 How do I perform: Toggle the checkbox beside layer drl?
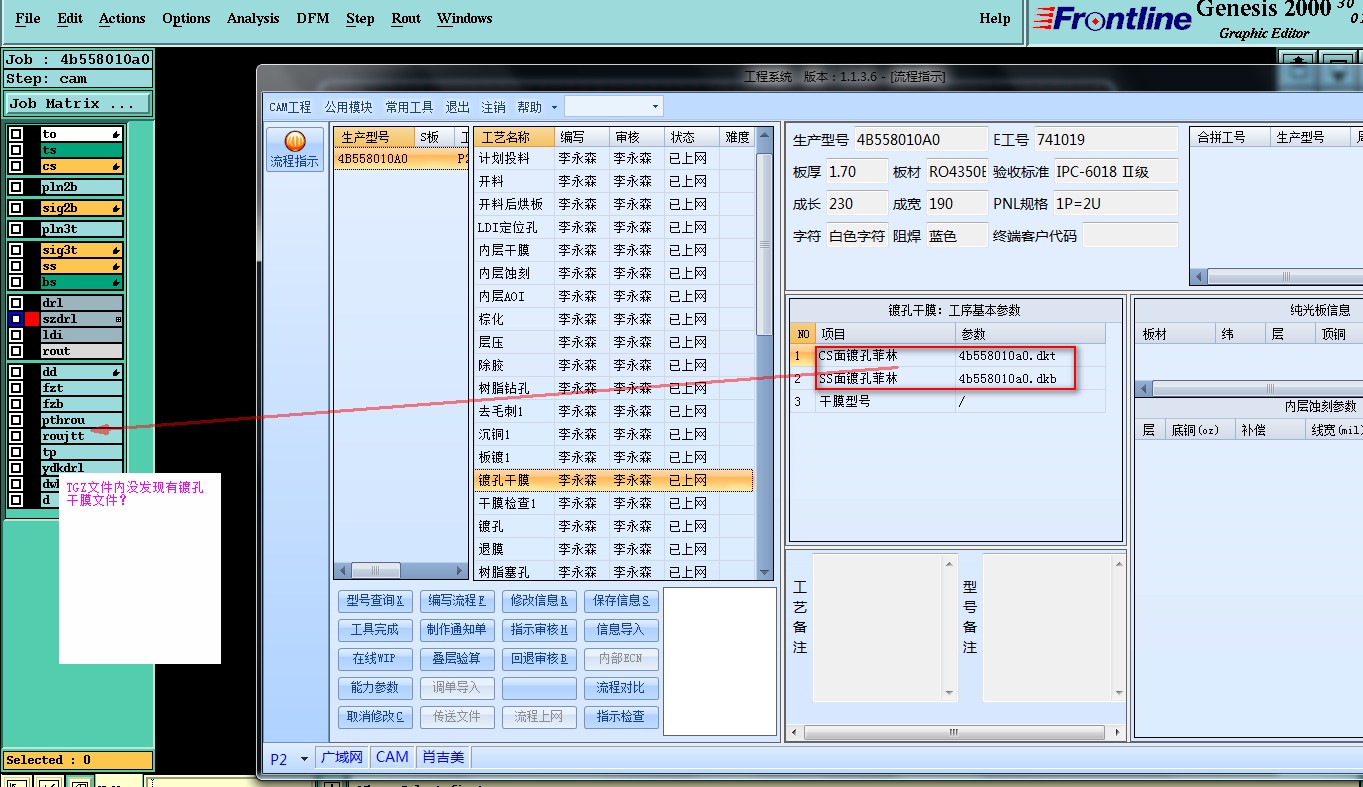point(16,303)
